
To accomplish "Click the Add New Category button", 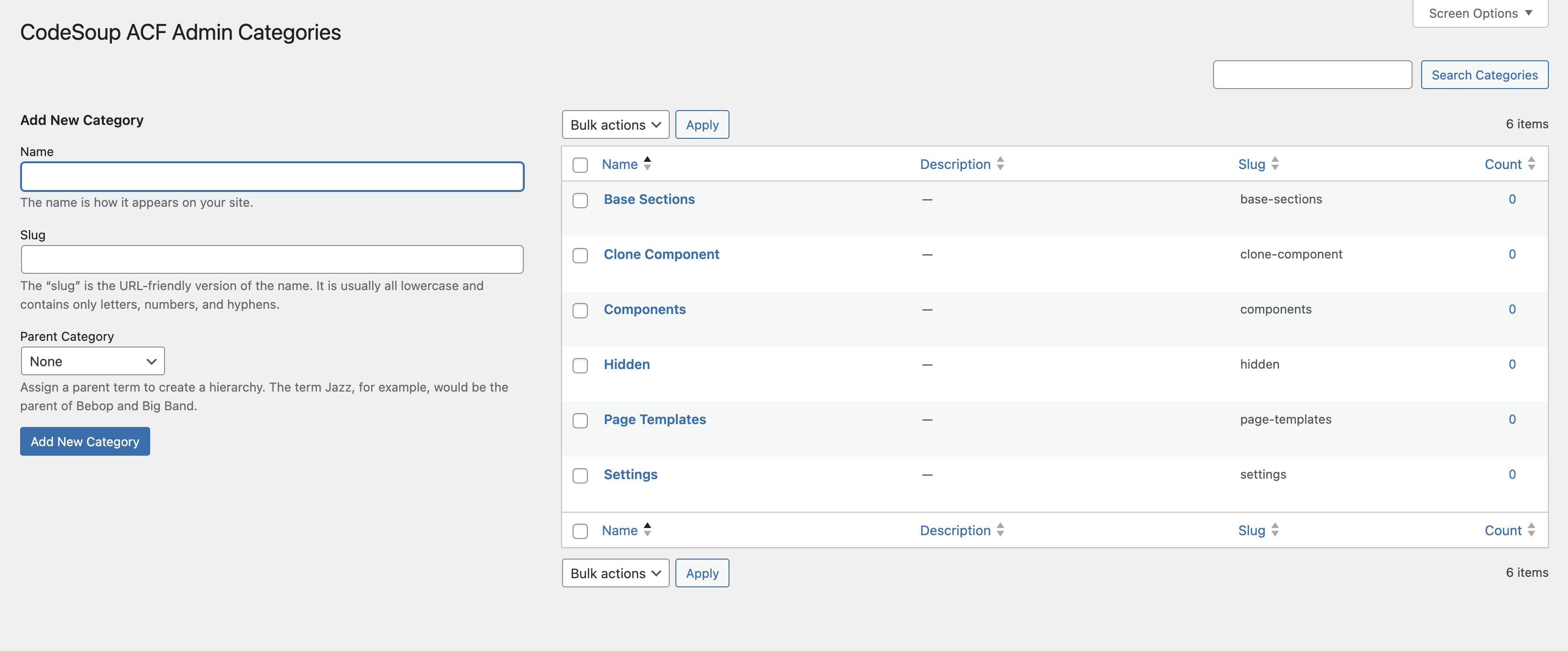I will [85, 441].
